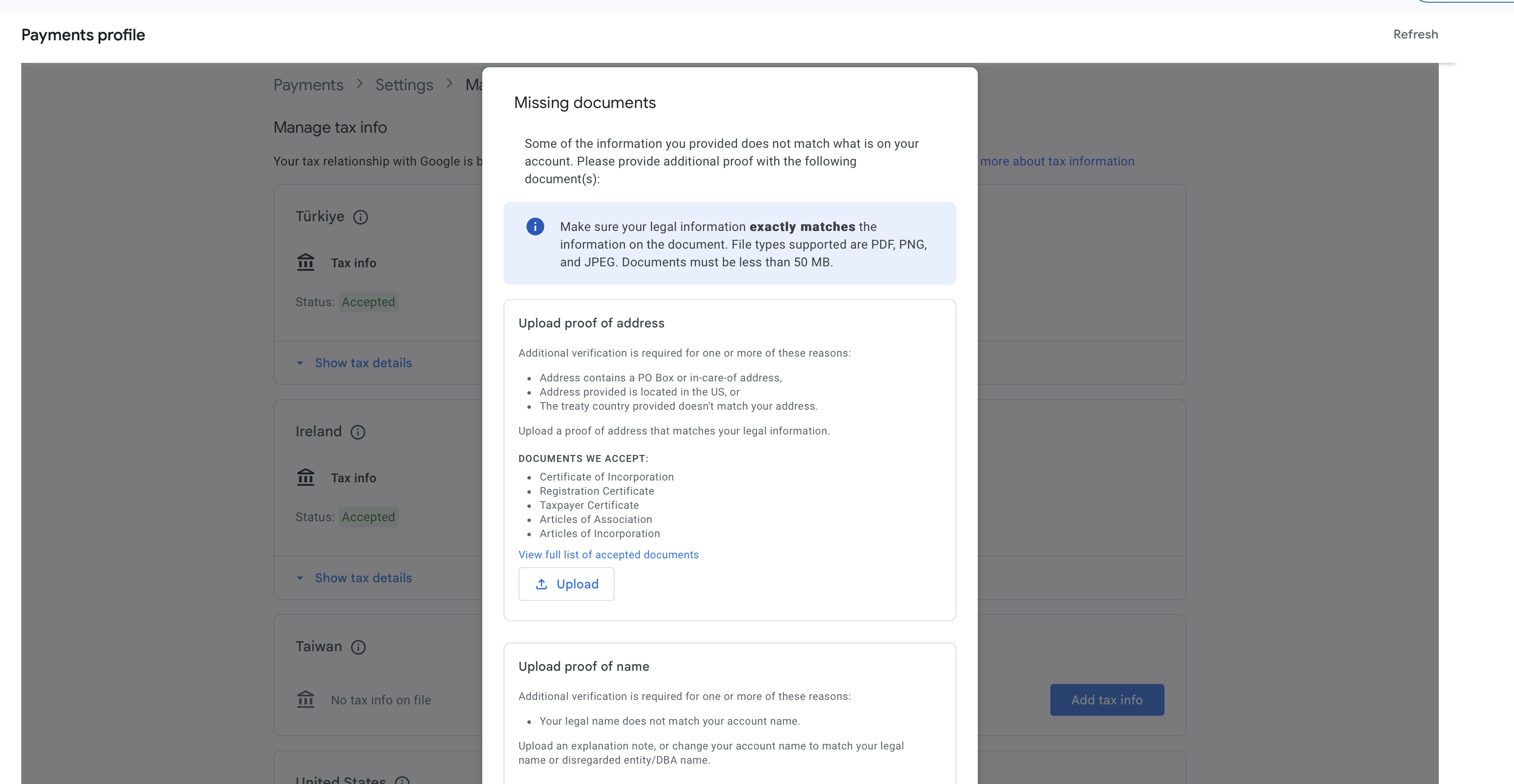Screen dimensions: 1514x784
Task: Click Add tax info for Taiwan
Action: (x=1107, y=700)
